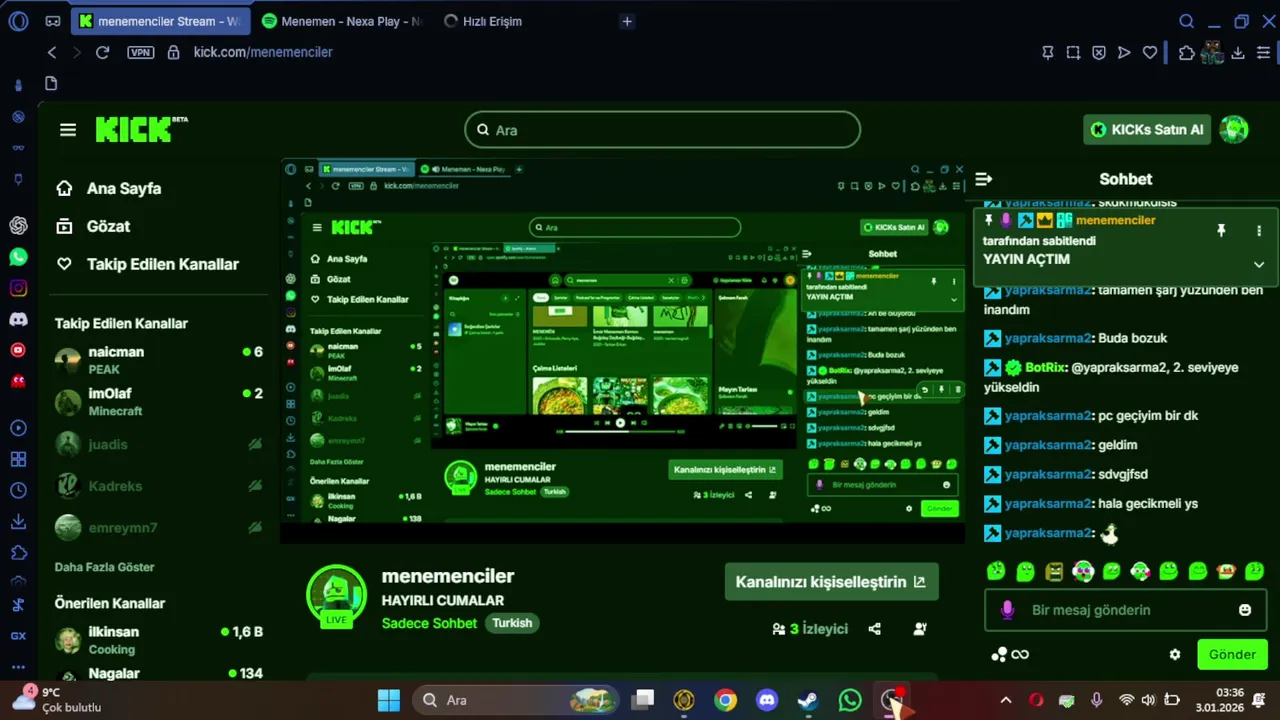Open Steam from the taskbar
The image size is (1280, 720).
[808, 700]
